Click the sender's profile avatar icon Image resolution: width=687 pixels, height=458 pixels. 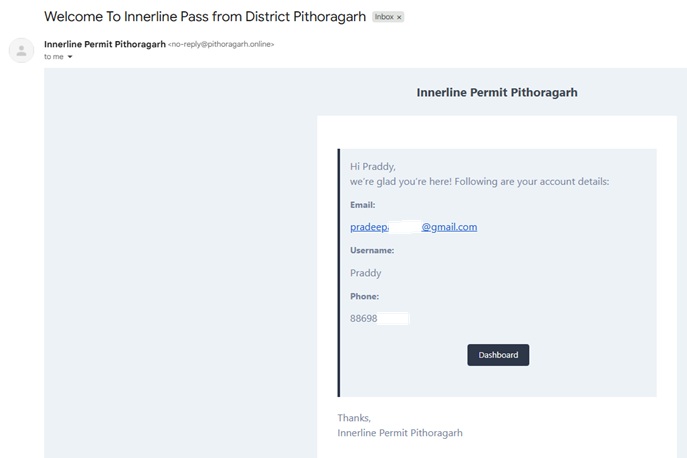21,50
